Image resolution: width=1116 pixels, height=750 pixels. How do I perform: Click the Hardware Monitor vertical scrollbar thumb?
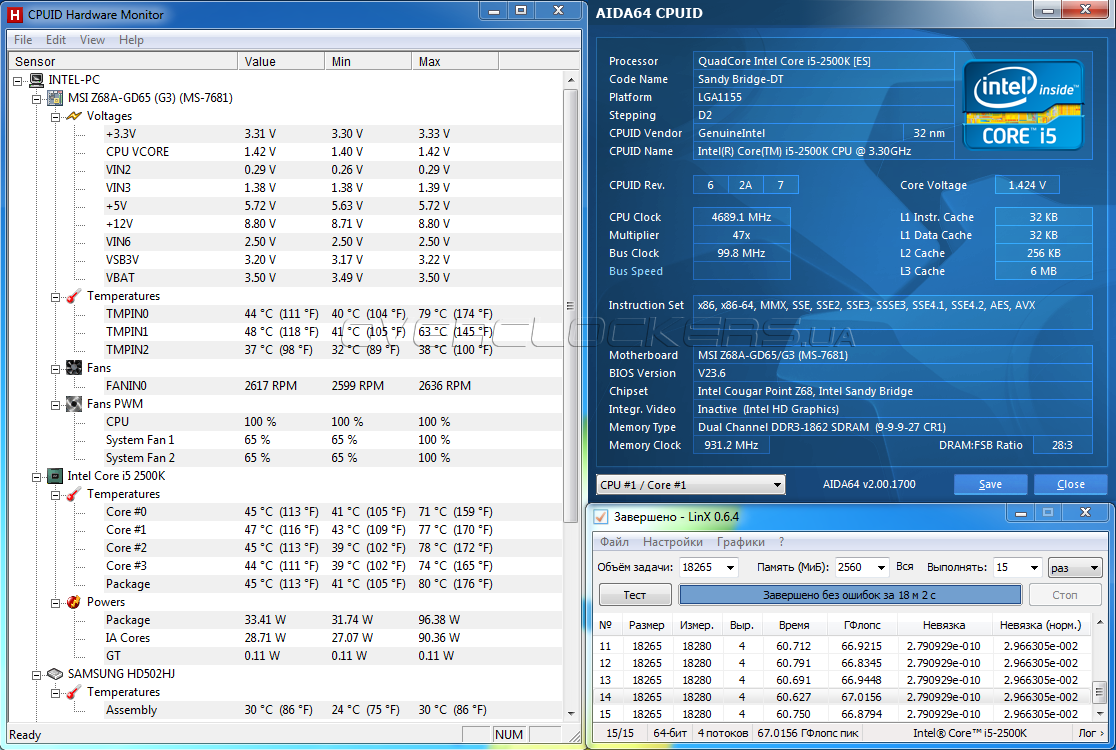pos(570,306)
